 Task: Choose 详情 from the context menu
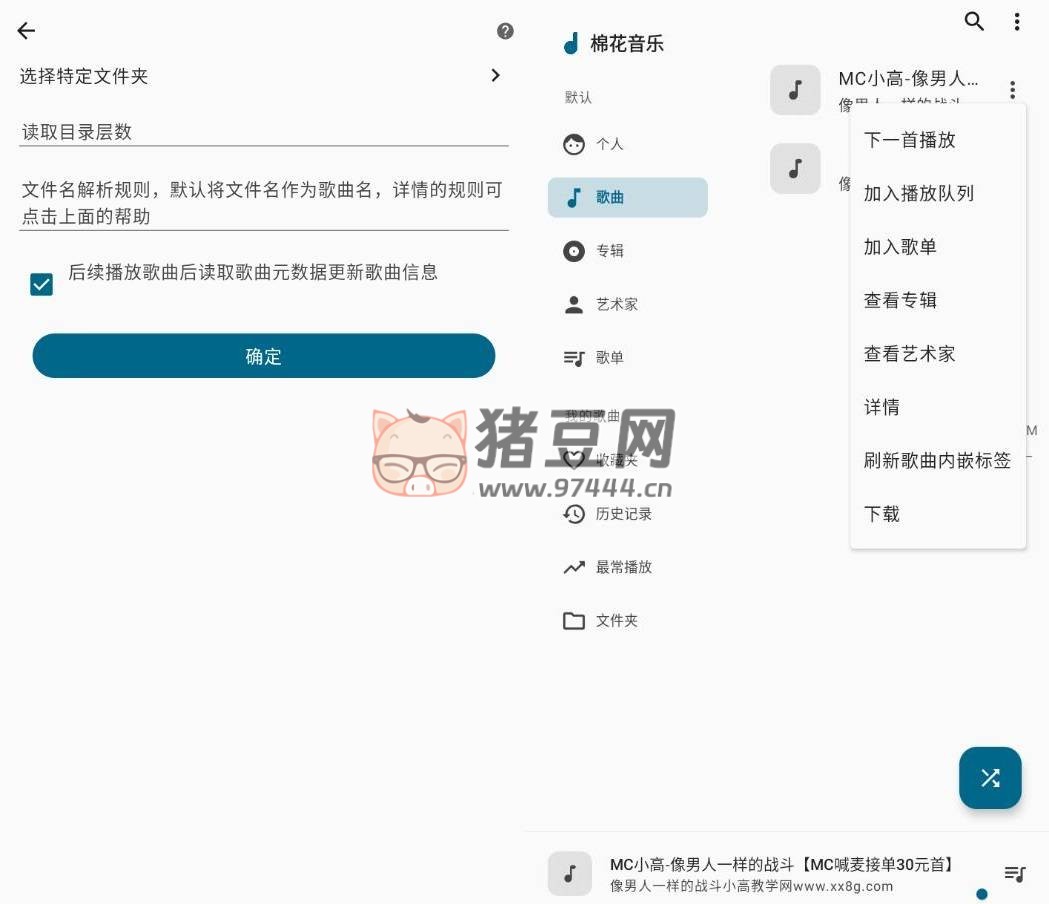937,407
